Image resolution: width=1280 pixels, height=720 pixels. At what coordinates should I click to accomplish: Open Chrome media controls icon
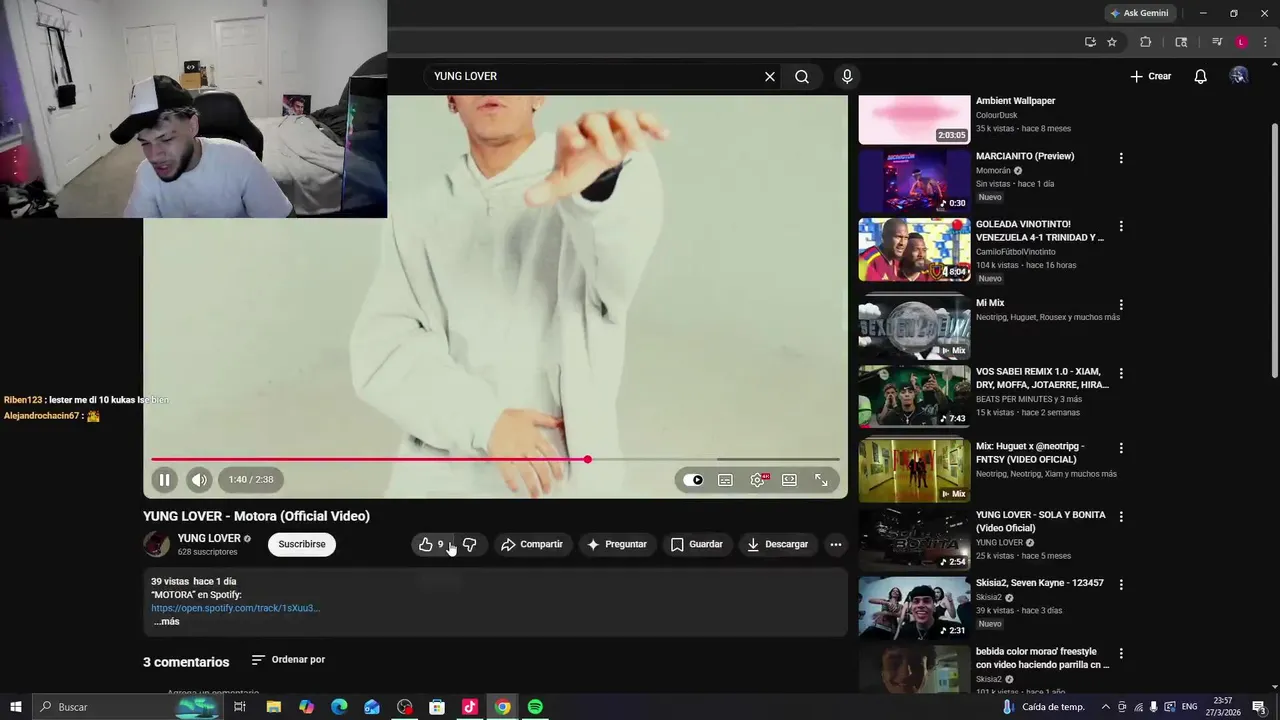coord(1217,42)
